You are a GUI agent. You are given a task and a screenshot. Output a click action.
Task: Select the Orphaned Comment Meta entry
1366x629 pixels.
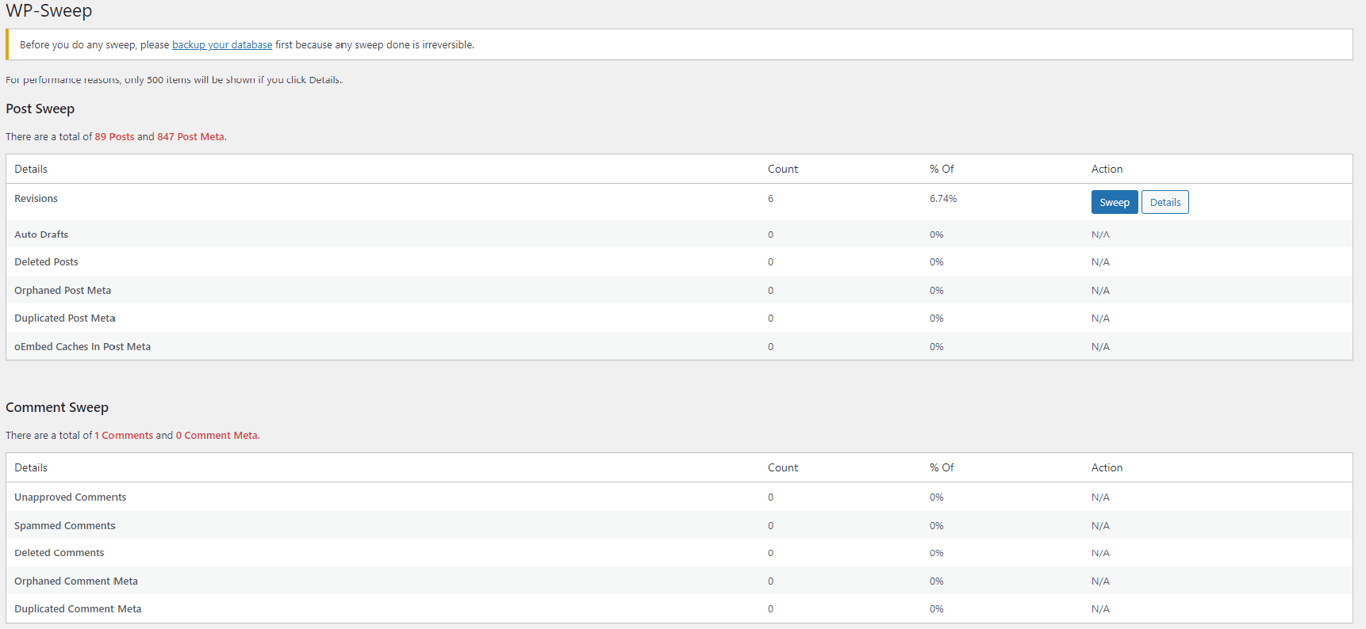[76, 580]
